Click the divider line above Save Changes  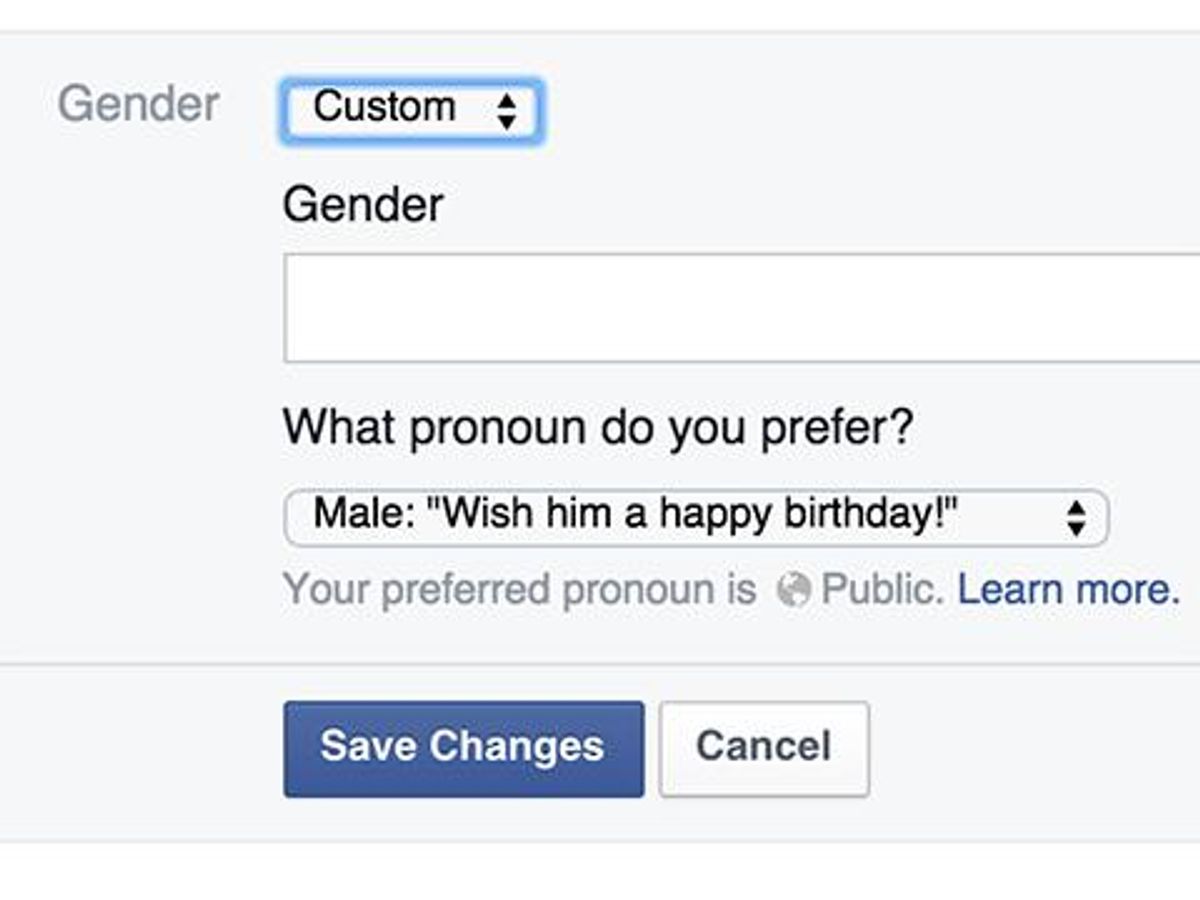(x=600, y=664)
